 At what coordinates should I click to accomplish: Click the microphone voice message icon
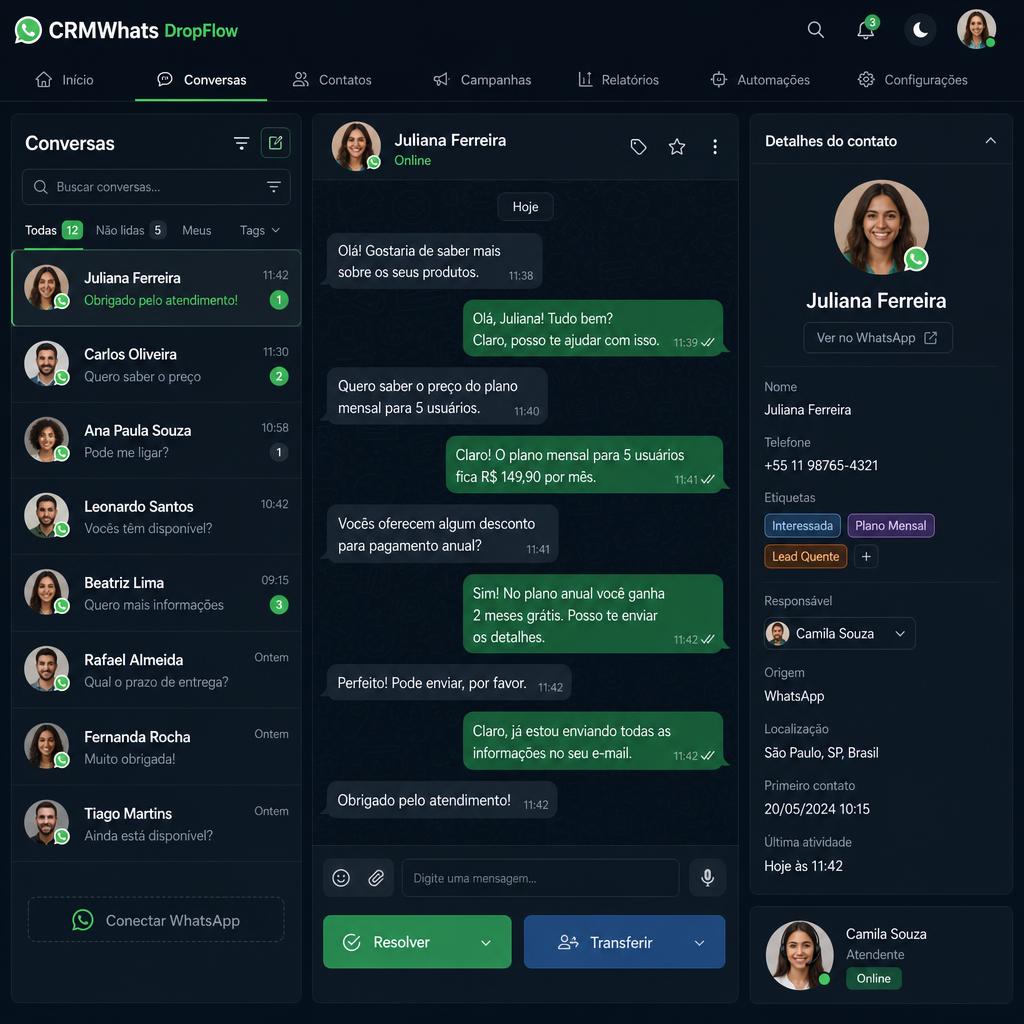(x=707, y=878)
